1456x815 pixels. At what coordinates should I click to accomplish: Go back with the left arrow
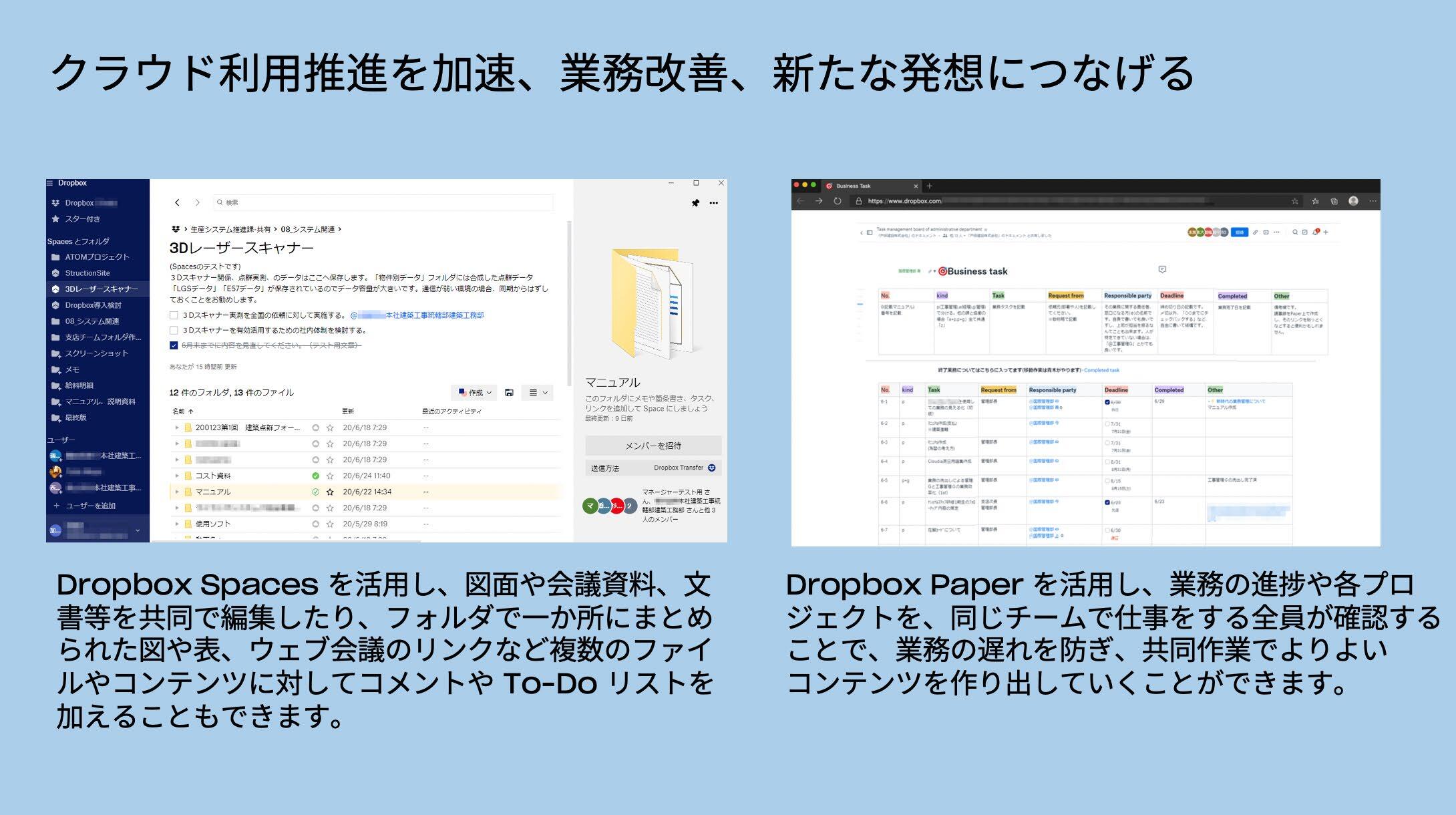pyautogui.click(x=177, y=202)
